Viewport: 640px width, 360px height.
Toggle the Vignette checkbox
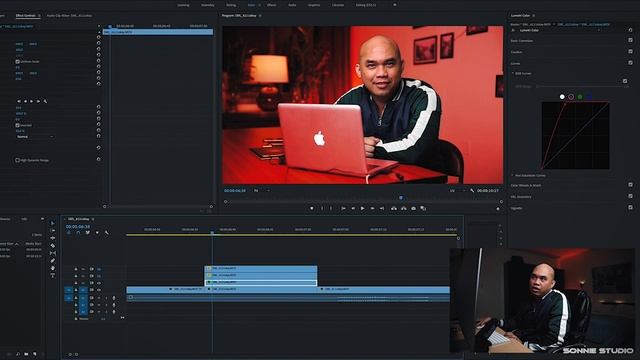630,208
